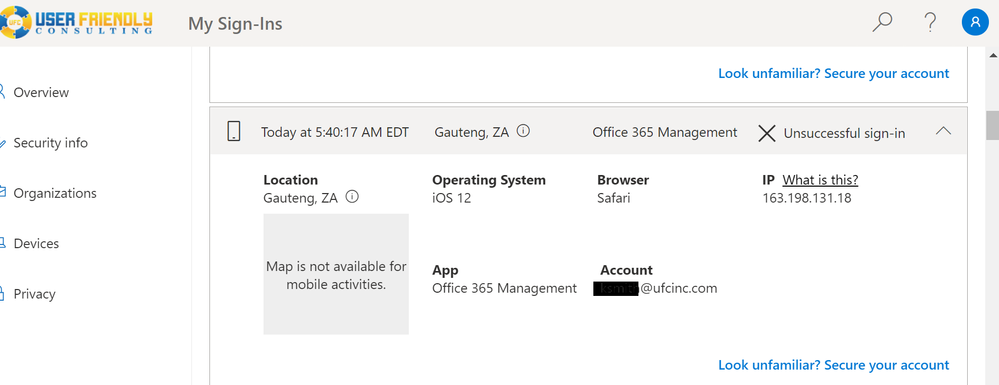Open the search magnifier icon

882,23
